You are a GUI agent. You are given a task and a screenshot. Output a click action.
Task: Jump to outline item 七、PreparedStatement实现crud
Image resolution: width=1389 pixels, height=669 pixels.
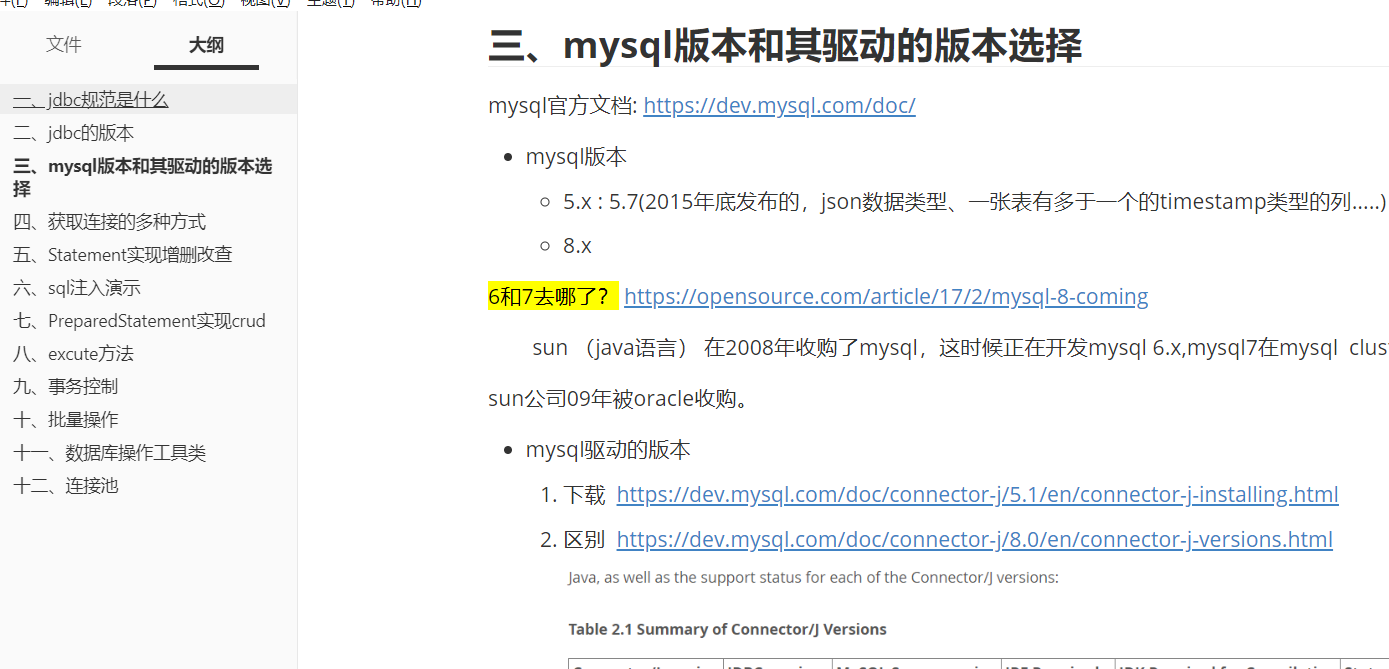coord(140,321)
